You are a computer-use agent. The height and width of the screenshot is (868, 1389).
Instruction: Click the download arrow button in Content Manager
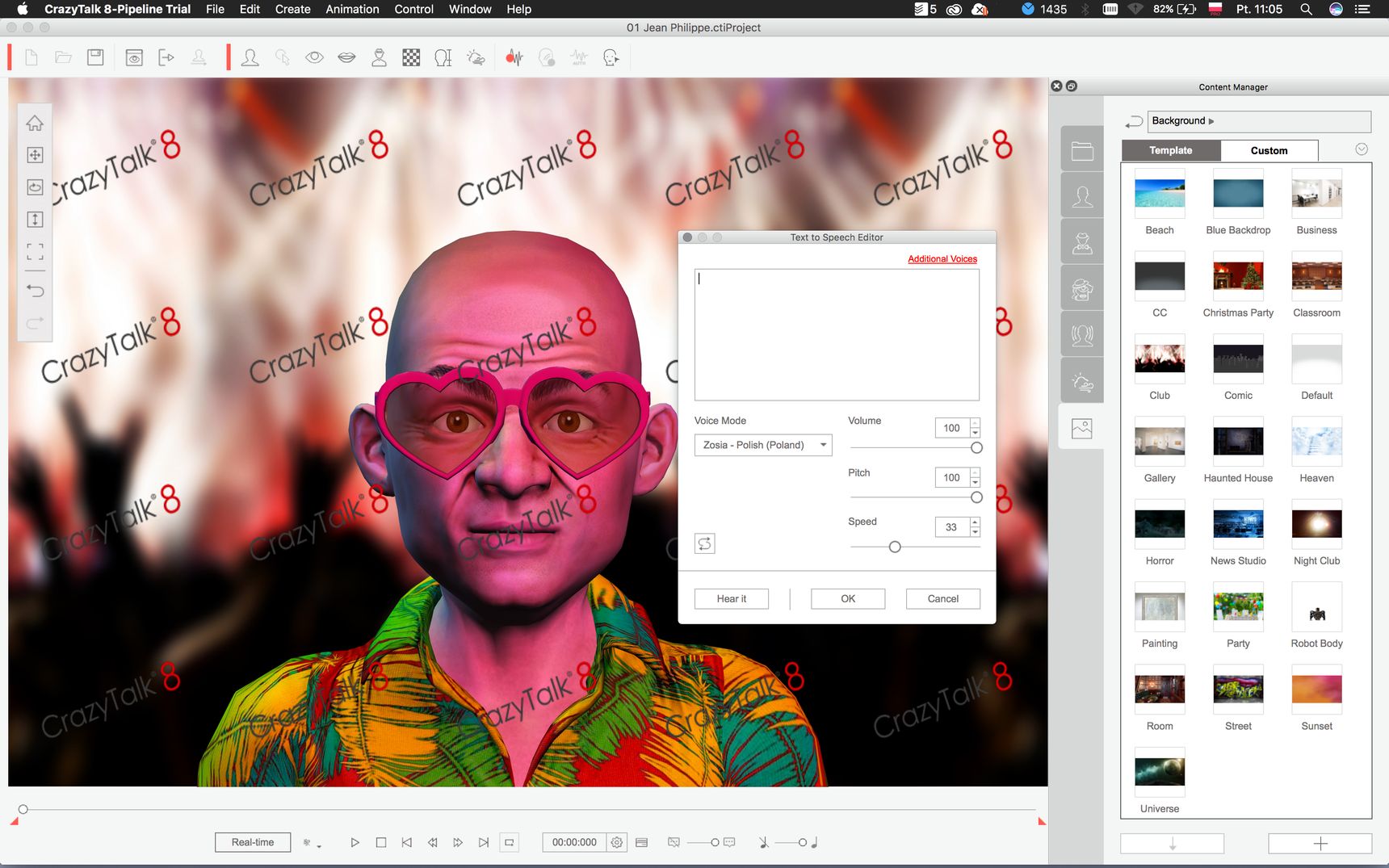pyautogui.click(x=1173, y=844)
